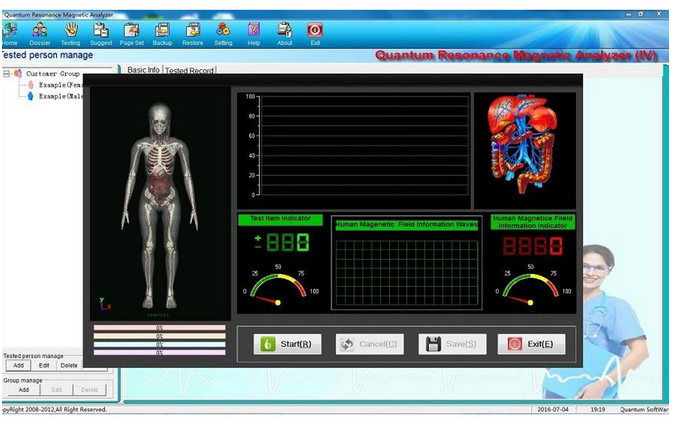Click the Backup toolbar icon

click(162, 34)
